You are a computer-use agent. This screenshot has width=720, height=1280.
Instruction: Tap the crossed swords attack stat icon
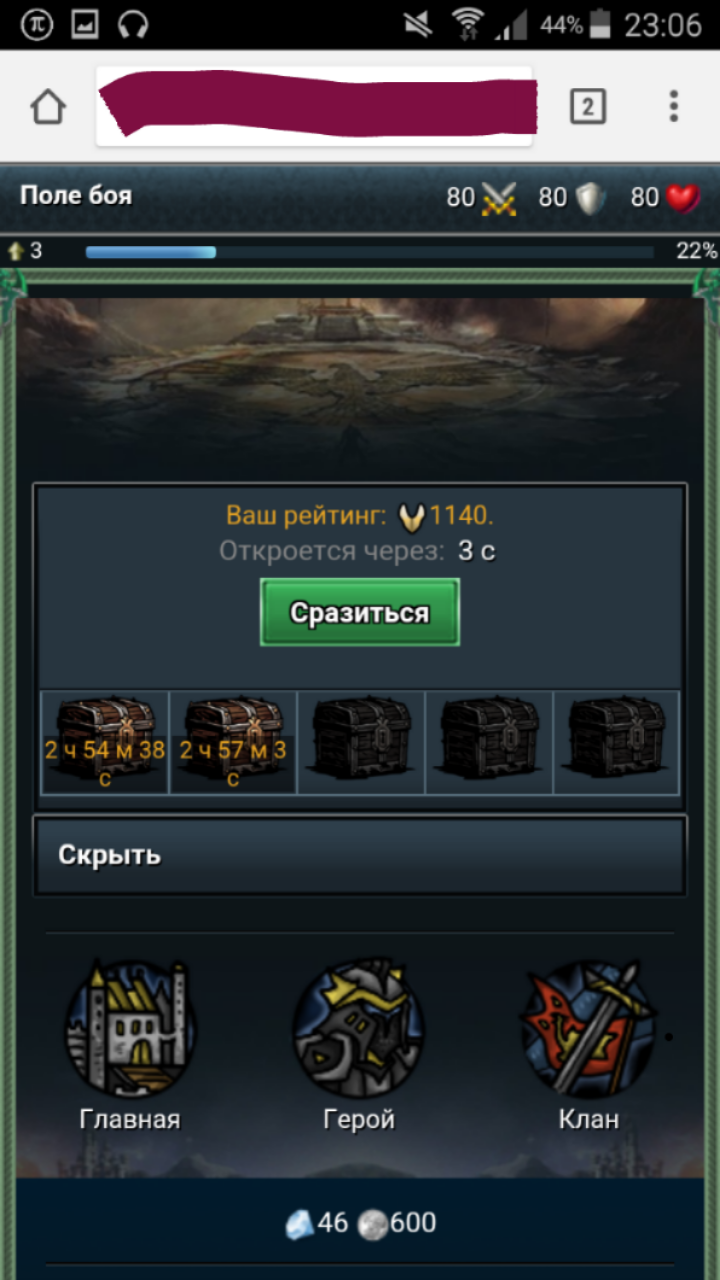pos(499,198)
